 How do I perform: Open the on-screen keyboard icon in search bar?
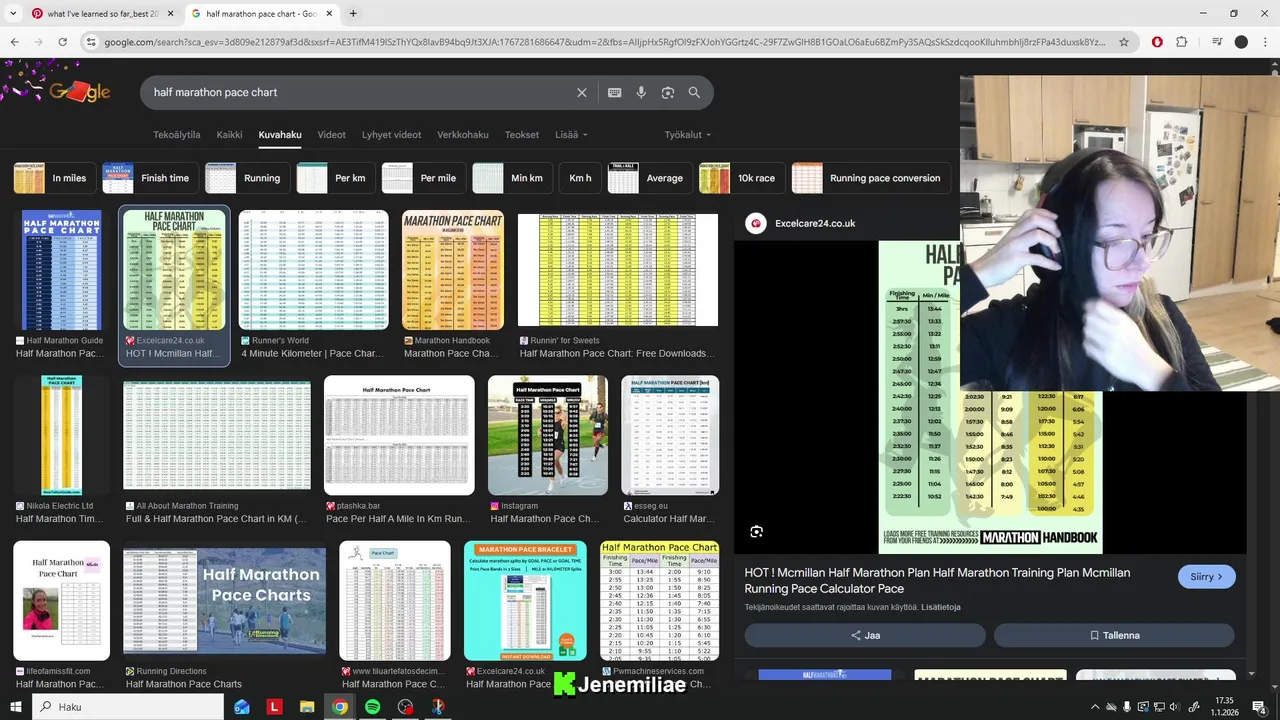(615, 92)
